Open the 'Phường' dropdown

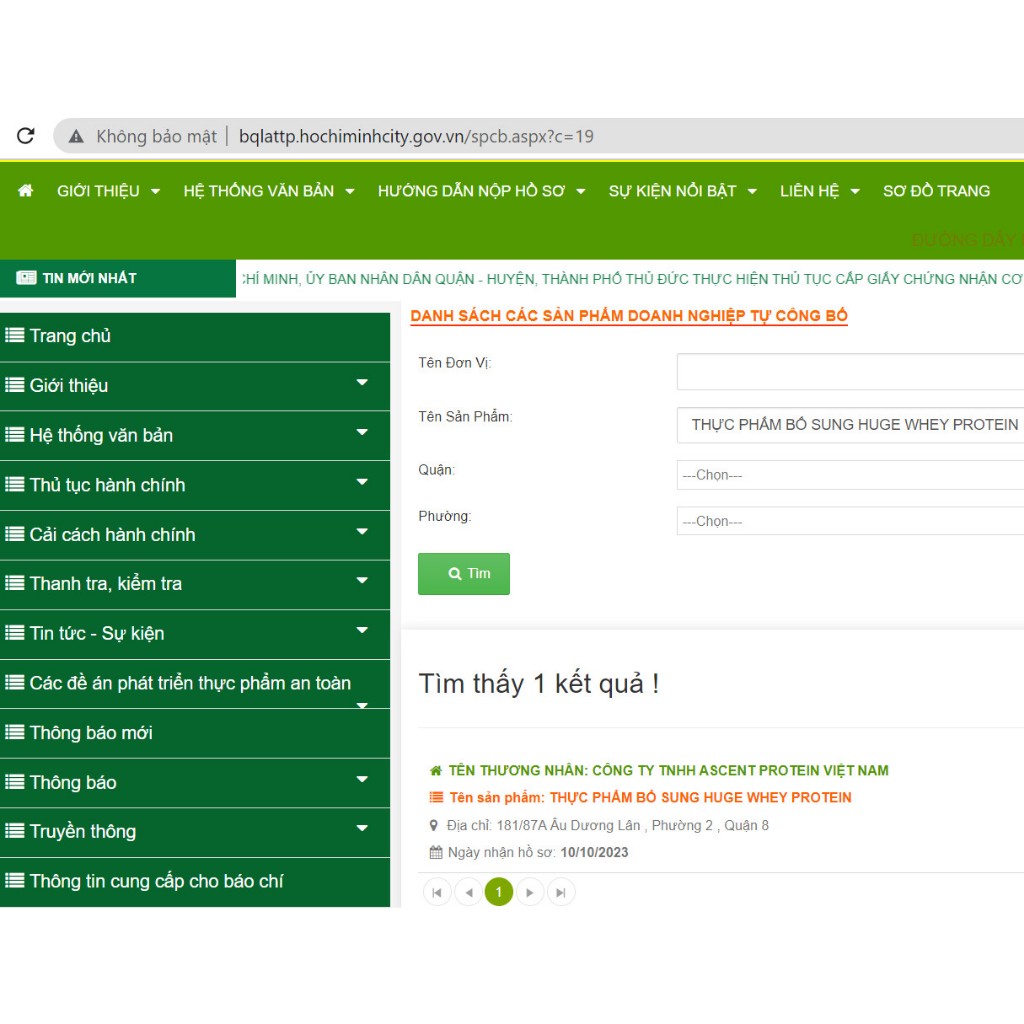coord(850,521)
